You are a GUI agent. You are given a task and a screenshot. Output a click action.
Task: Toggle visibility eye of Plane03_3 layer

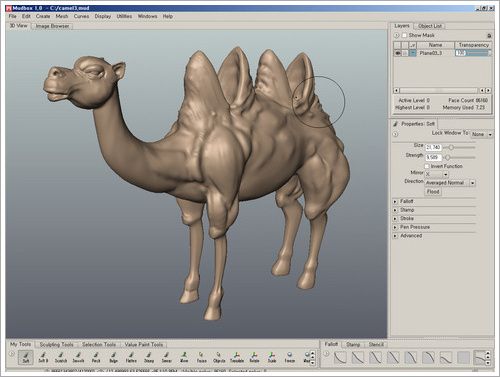coord(397,53)
